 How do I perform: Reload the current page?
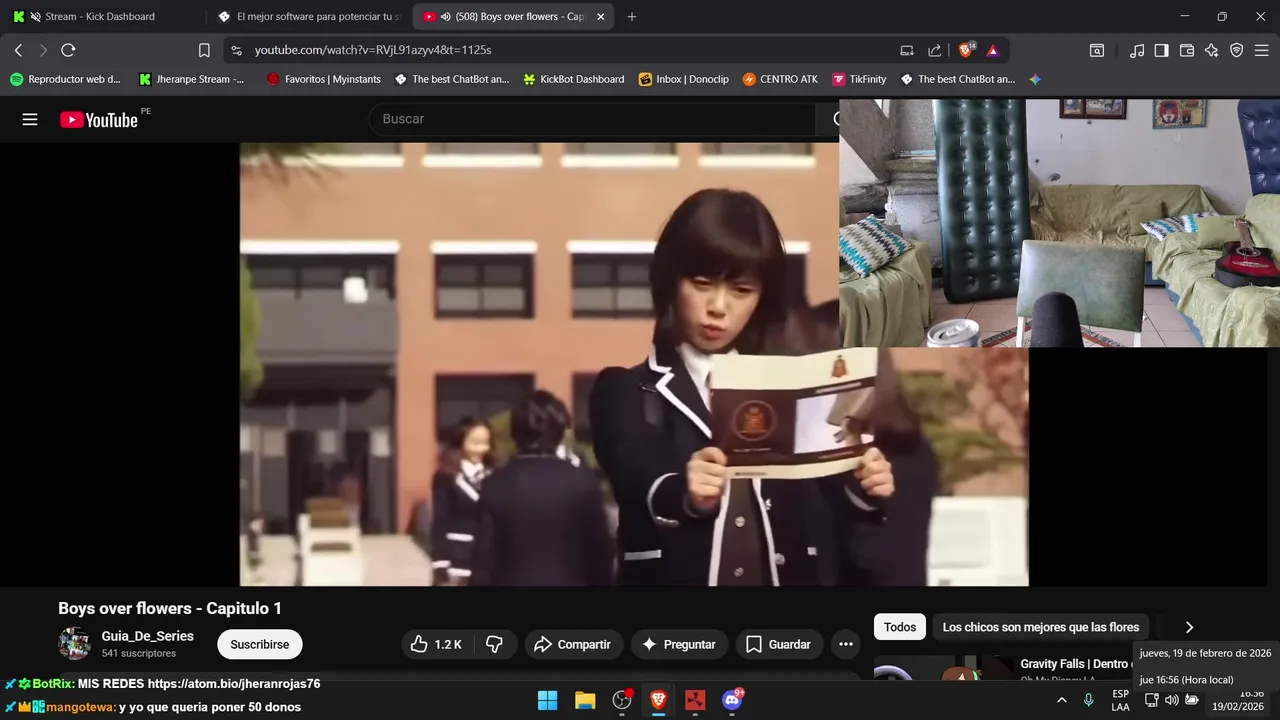coord(68,50)
